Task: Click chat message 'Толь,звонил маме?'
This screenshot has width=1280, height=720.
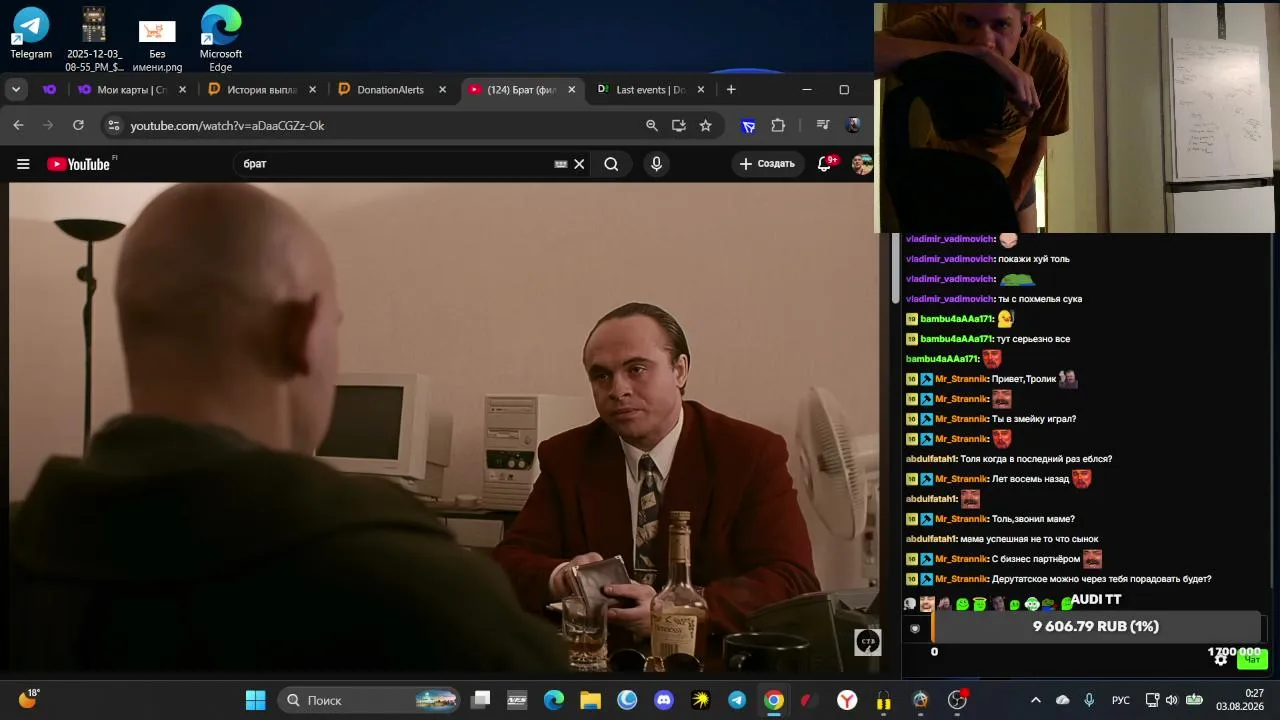Action: tap(1033, 519)
